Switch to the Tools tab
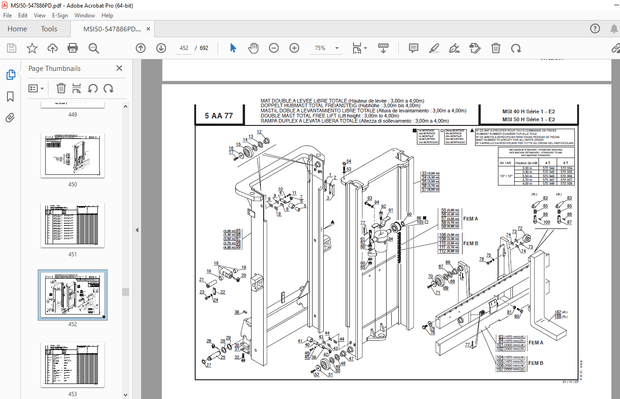Viewport: 620px width, 399px height. pyautogui.click(x=49, y=29)
